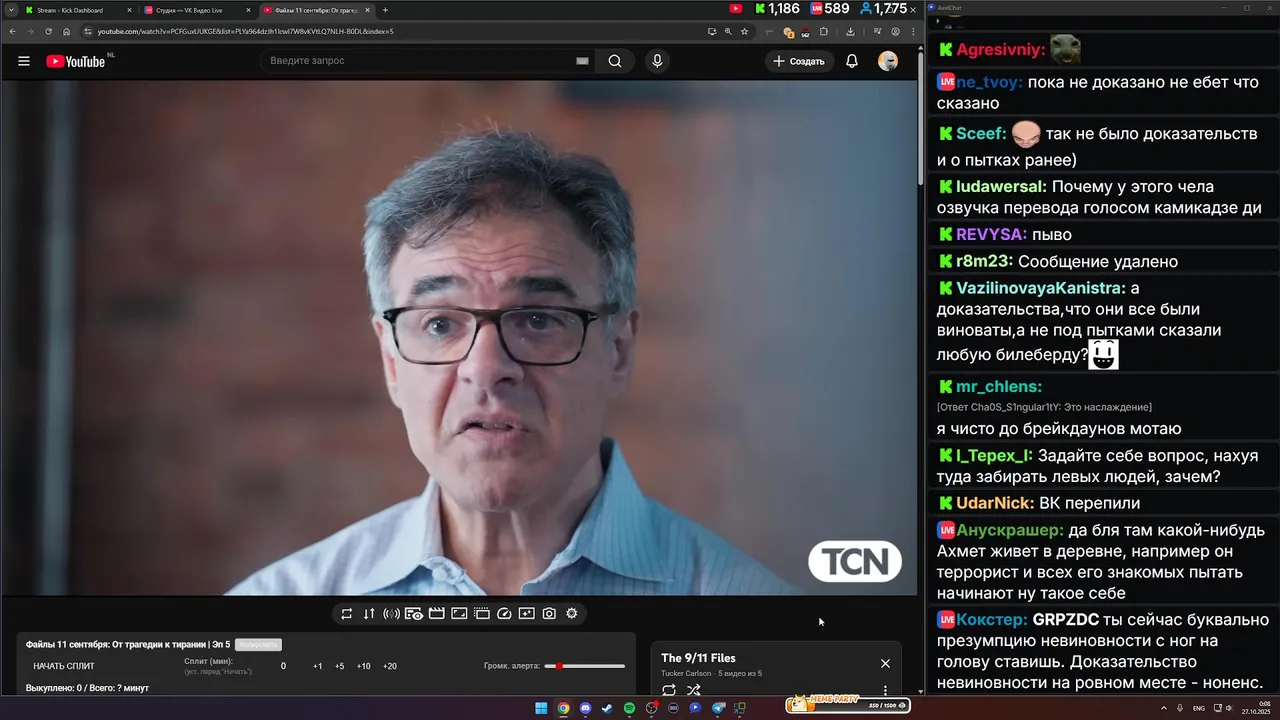
Task: Switch the ENG input language
Action: (1198, 708)
